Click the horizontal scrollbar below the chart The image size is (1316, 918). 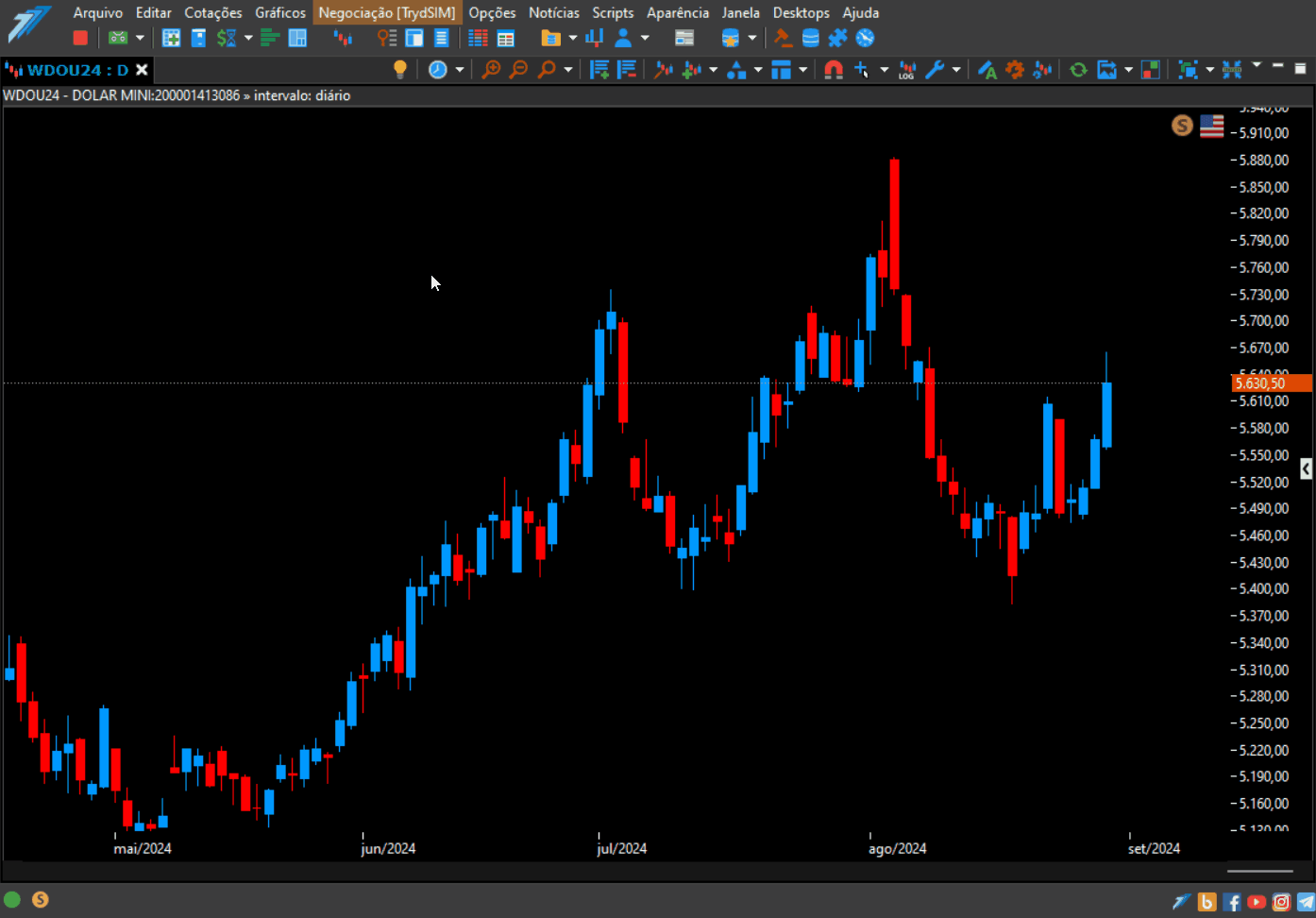(x=1260, y=871)
